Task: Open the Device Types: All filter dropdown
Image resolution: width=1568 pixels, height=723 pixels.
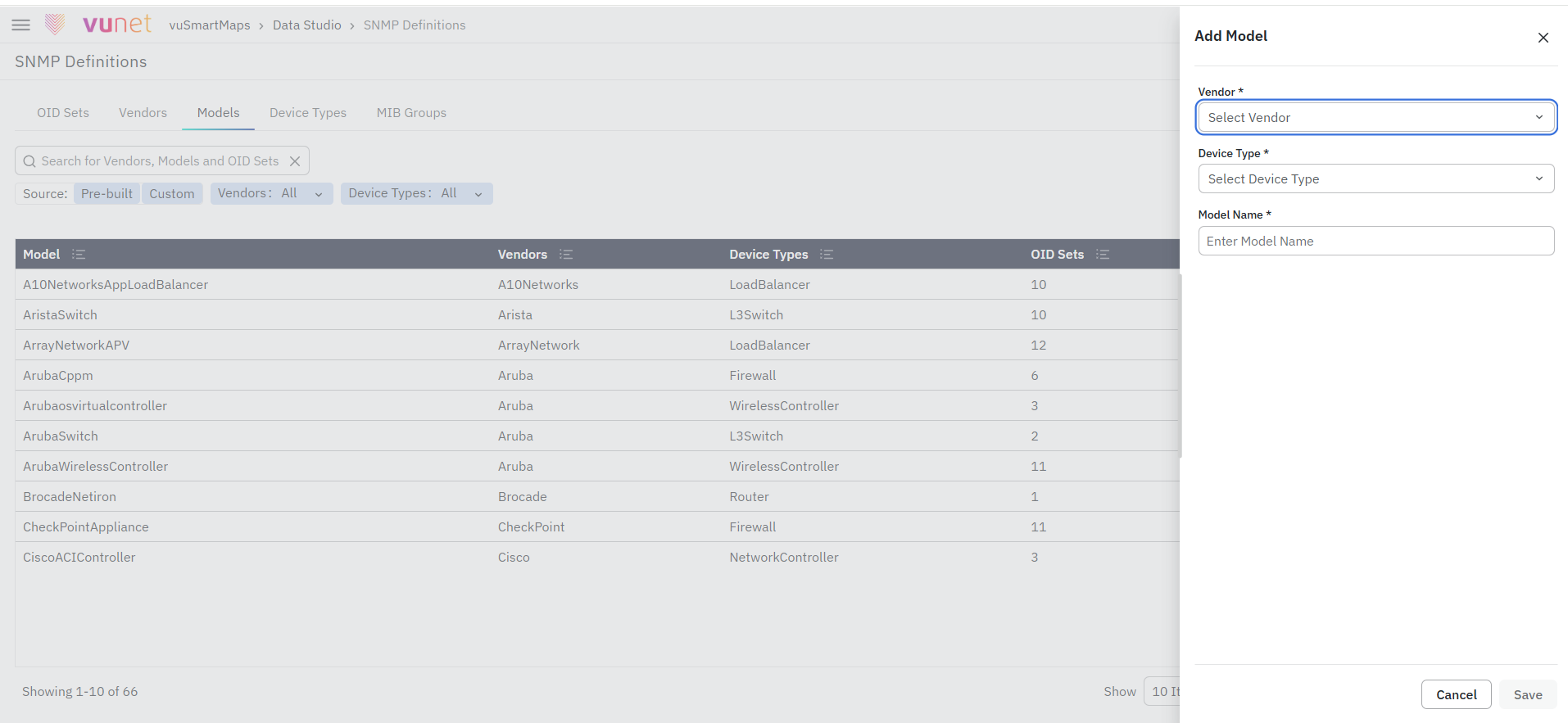Action: pos(416,194)
